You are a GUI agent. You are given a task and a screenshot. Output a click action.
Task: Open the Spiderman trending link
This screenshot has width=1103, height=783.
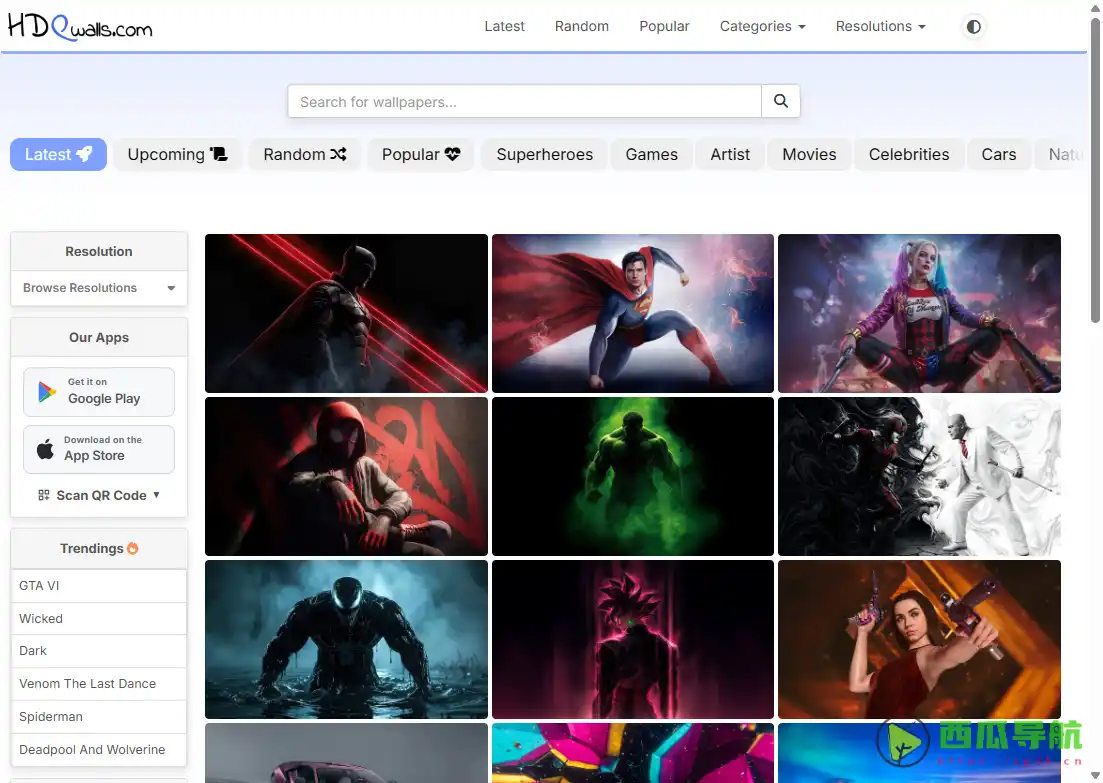pos(99,716)
